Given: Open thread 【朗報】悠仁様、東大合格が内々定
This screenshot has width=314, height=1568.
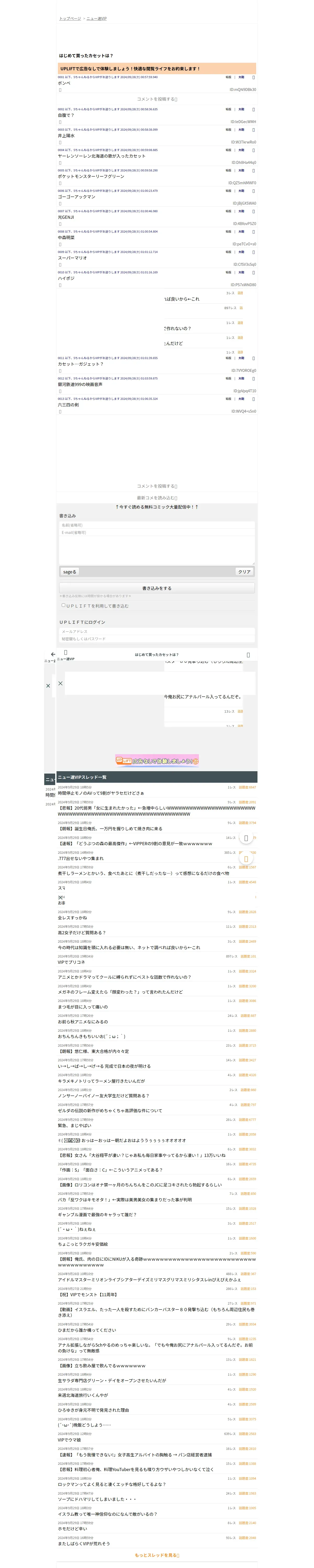Looking at the screenshot, I should coord(93,1051).
